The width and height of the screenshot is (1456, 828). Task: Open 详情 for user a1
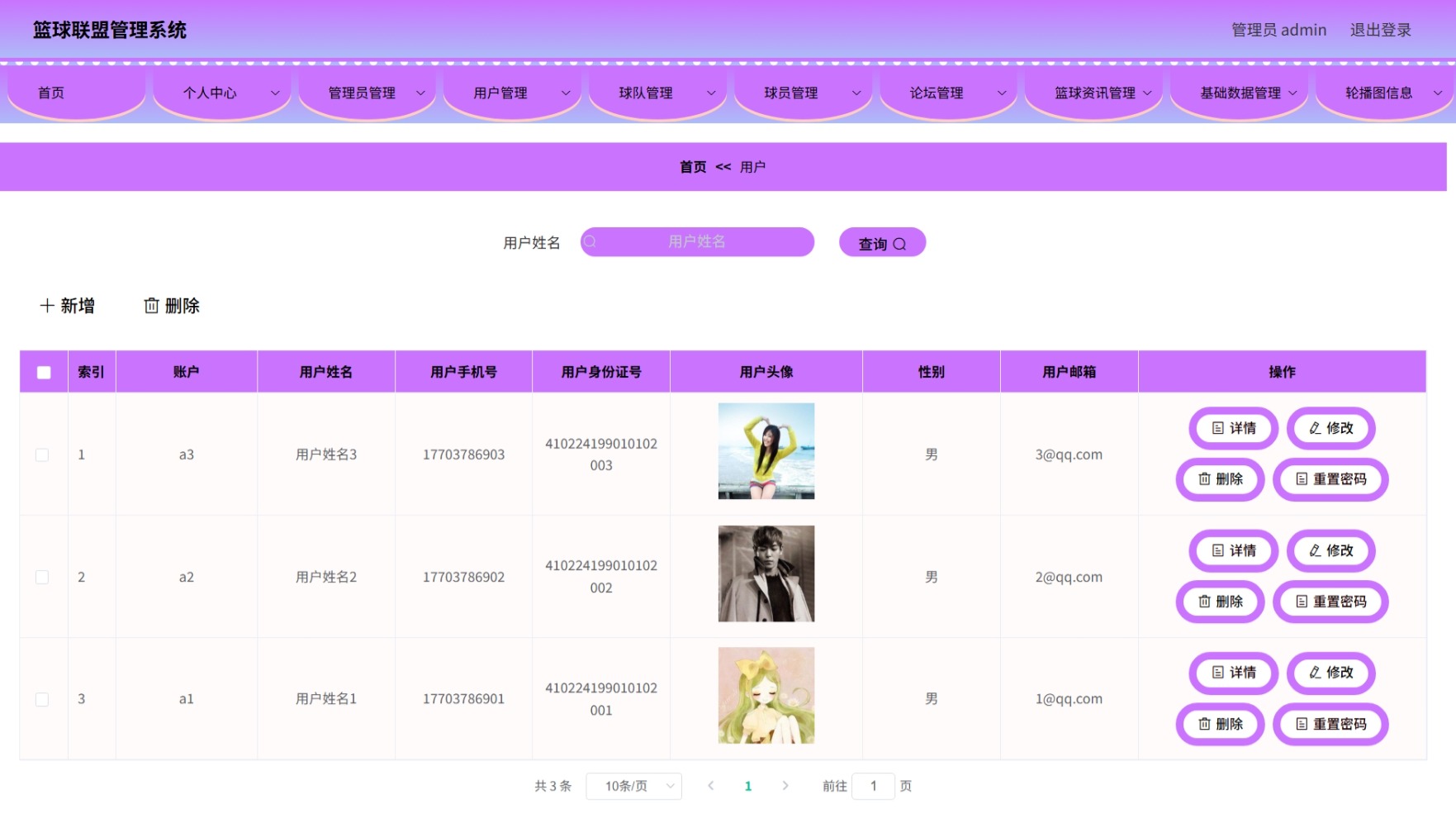coord(1234,673)
